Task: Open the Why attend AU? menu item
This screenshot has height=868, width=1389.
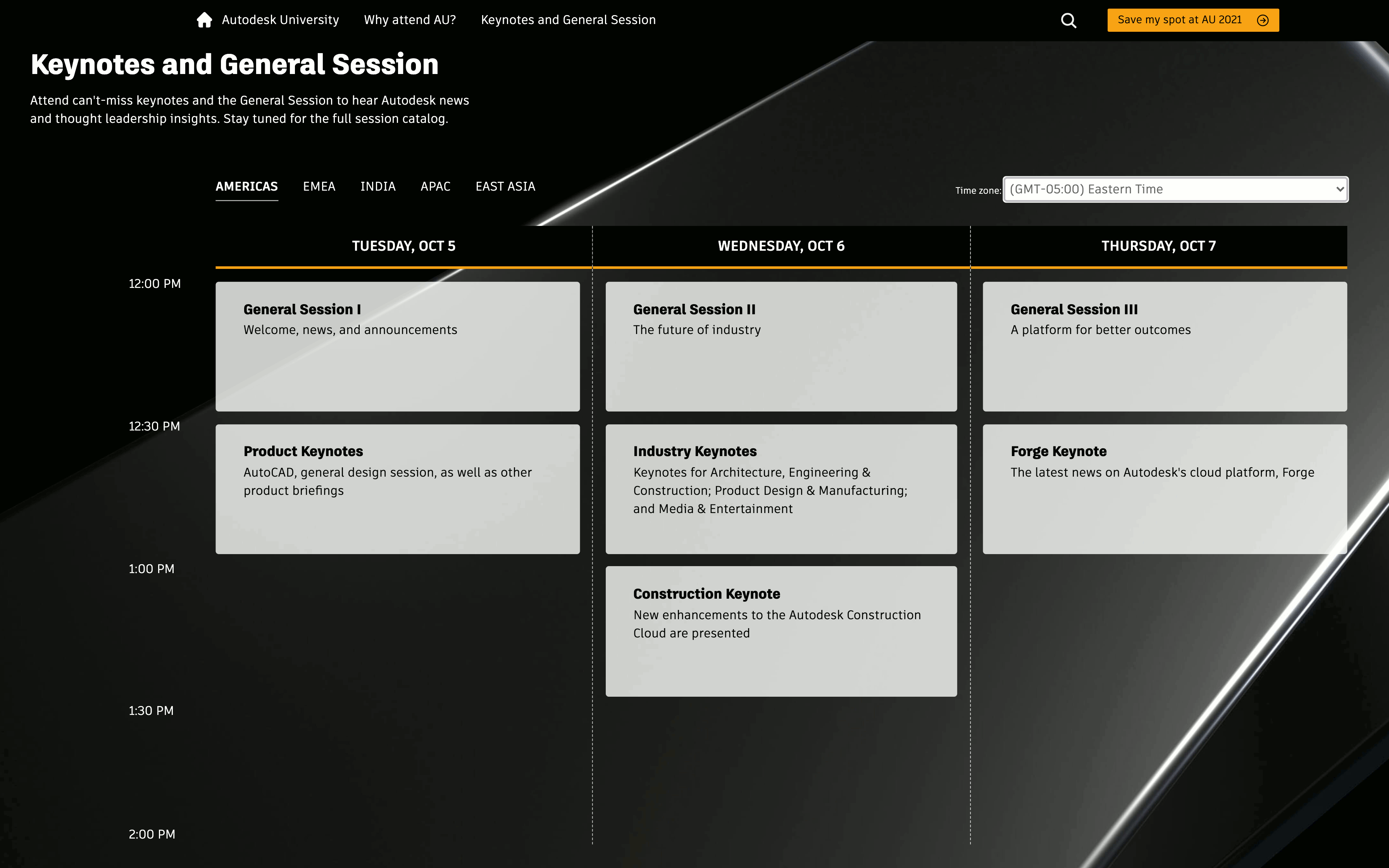Action: [x=410, y=20]
